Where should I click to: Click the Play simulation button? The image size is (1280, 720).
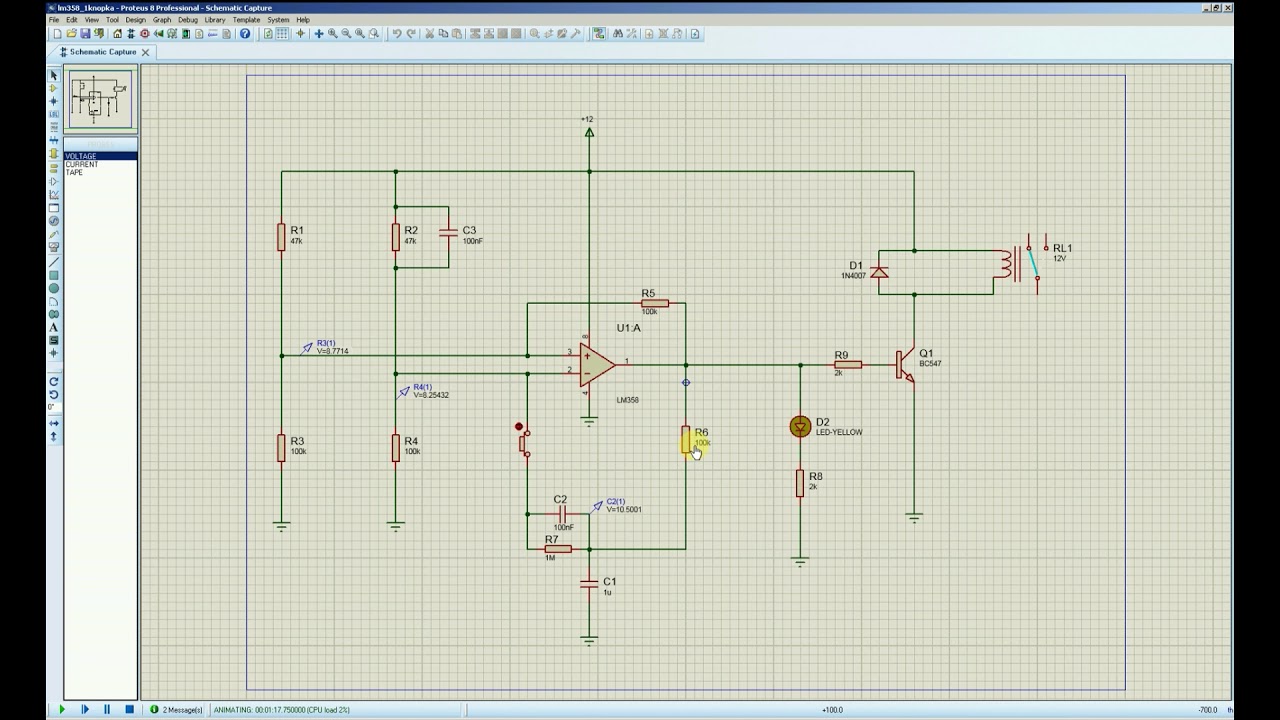point(62,709)
